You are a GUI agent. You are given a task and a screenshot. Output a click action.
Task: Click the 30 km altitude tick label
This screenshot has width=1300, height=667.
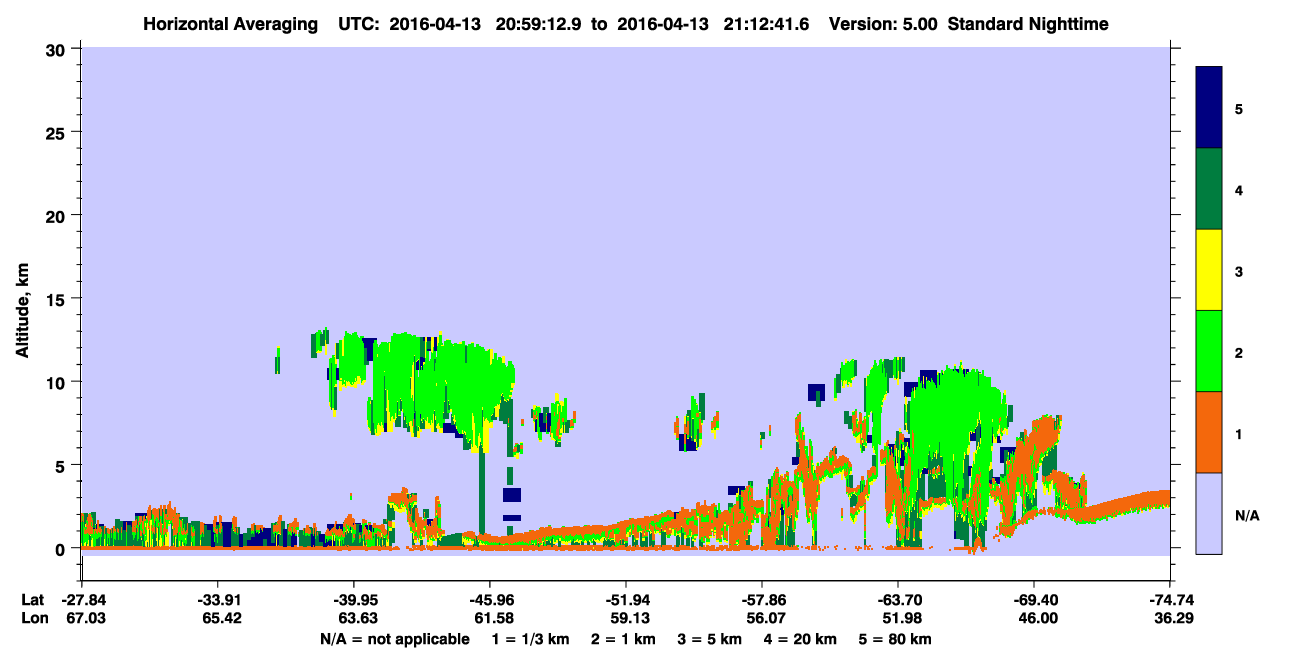click(58, 48)
